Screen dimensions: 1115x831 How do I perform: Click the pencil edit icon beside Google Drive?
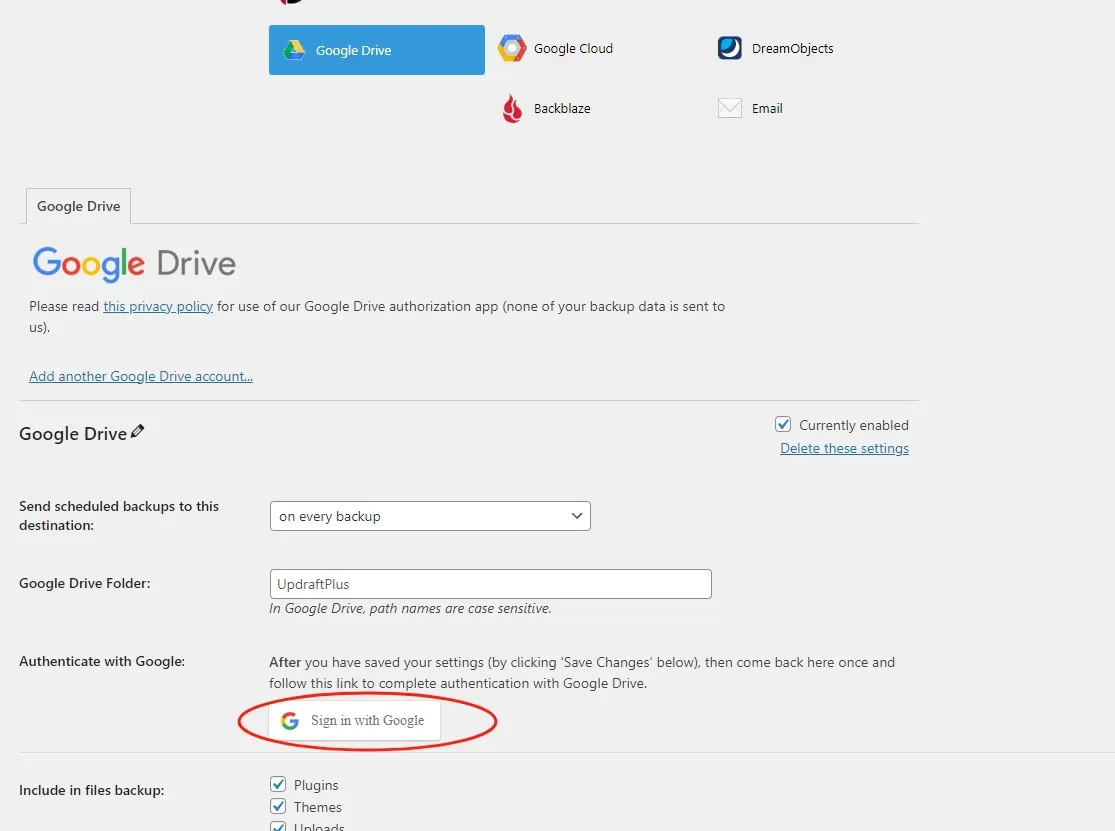pos(138,432)
